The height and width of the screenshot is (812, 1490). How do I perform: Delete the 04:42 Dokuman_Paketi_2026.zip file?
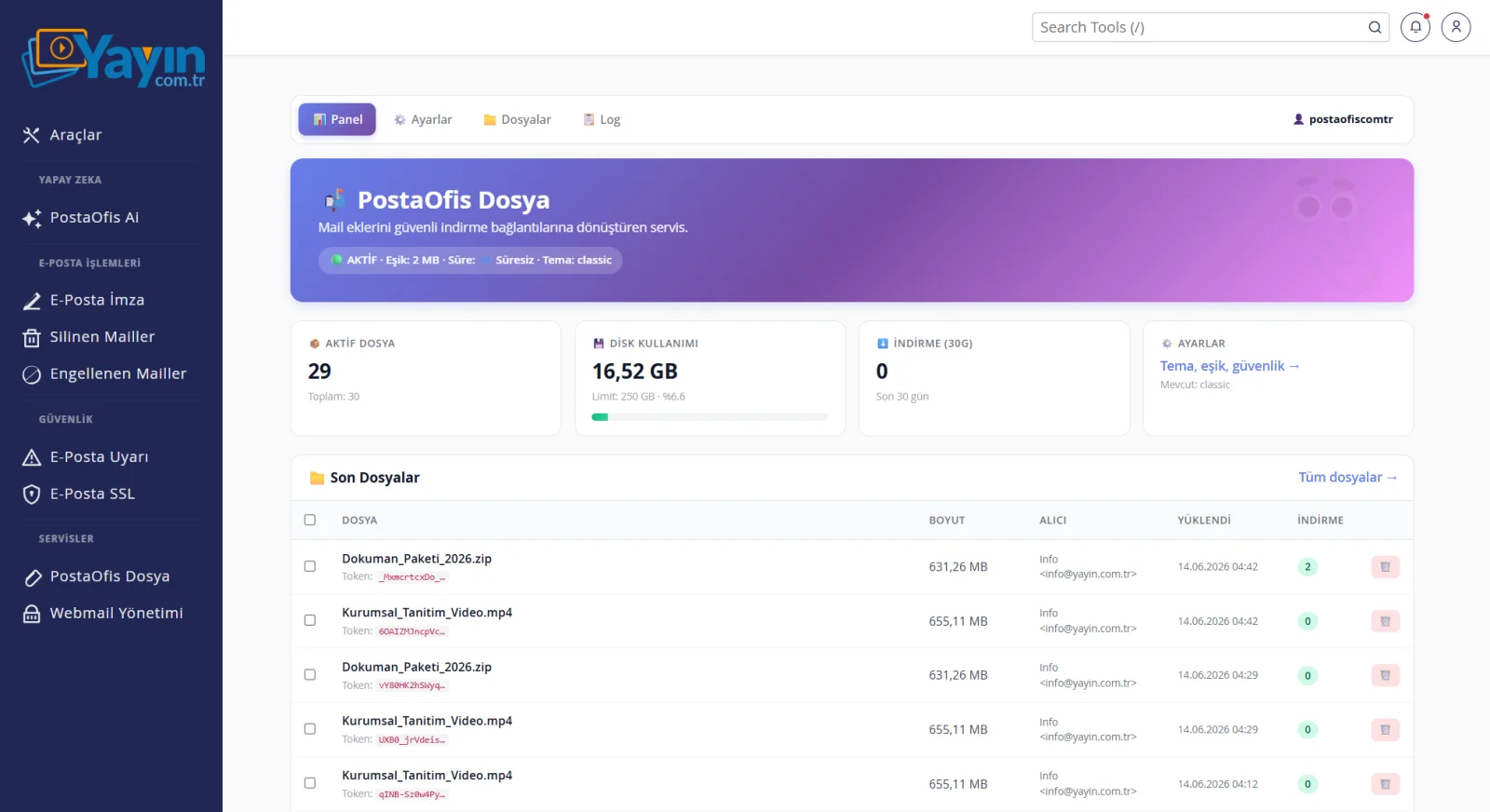click(1385, 567)
